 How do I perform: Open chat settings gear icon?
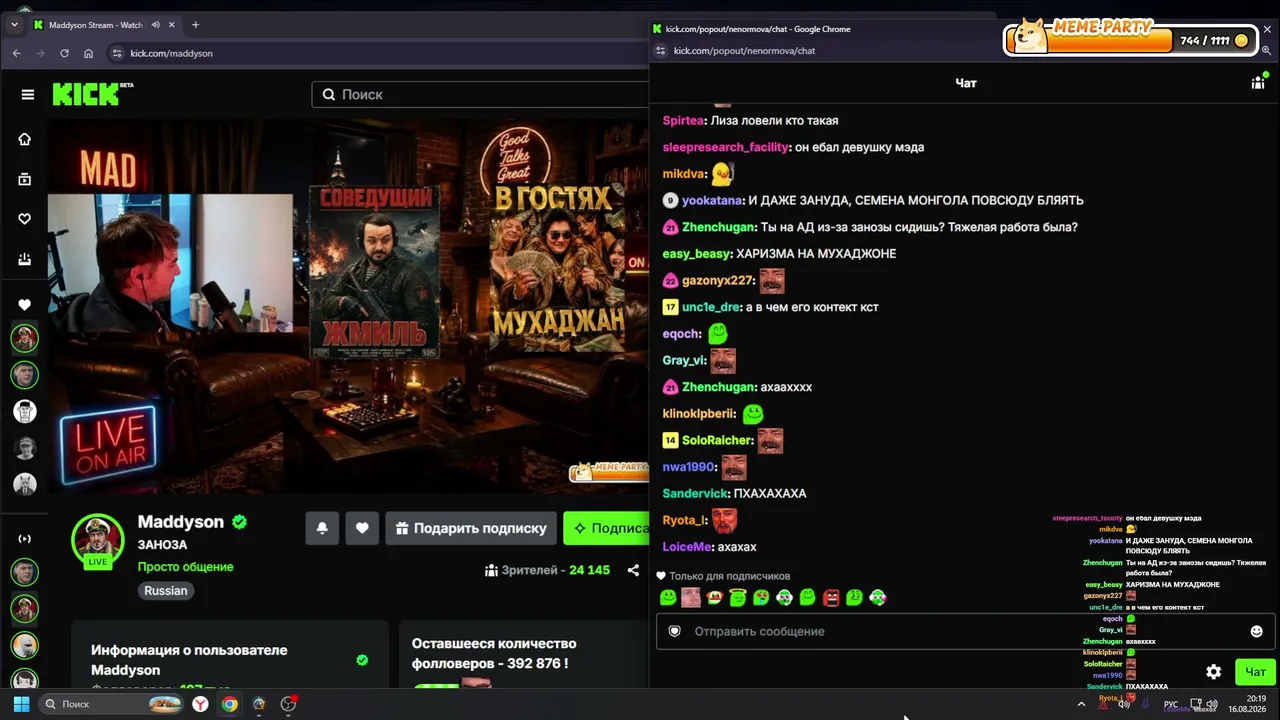pos(1213,672)
